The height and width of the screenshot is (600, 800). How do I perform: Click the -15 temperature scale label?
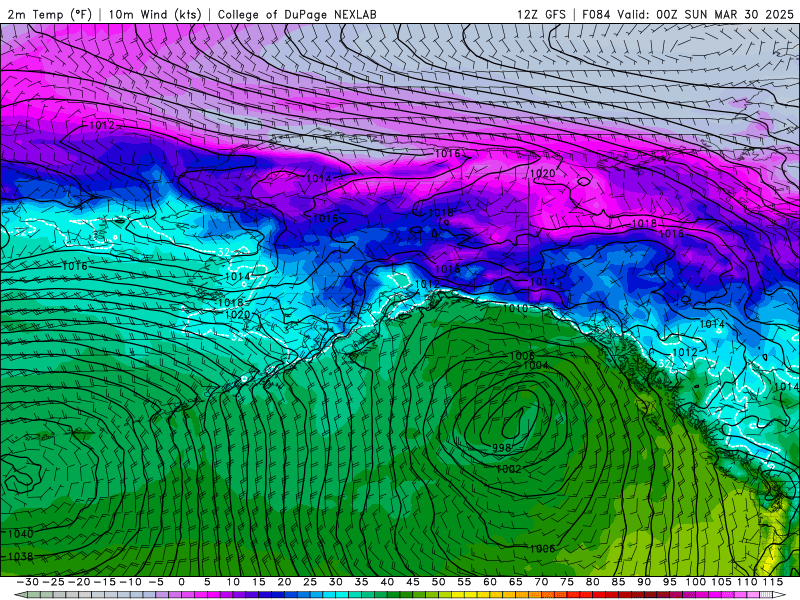(105, 582)
